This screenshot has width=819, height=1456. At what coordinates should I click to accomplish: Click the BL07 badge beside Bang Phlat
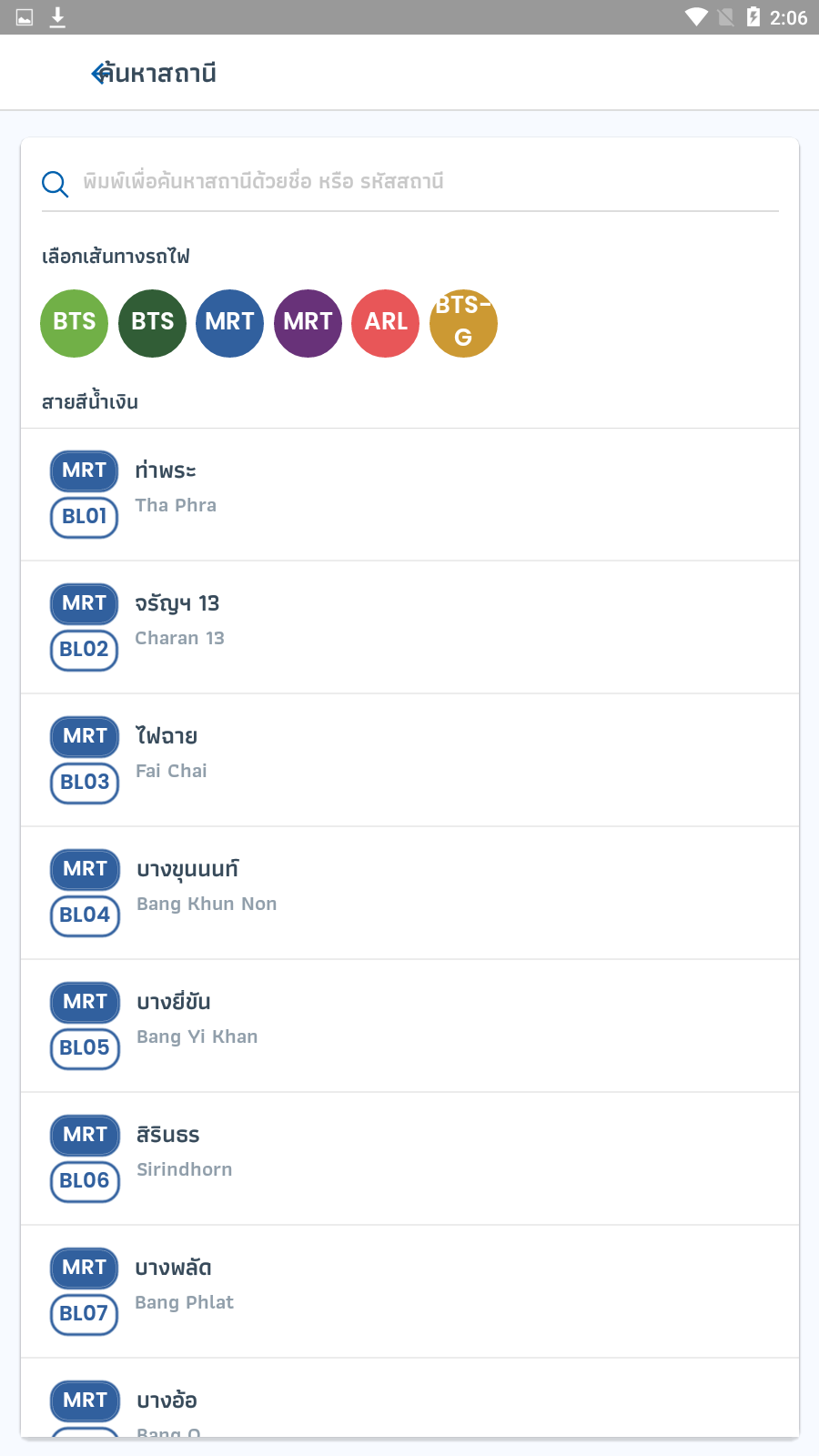pos(84,1315)
